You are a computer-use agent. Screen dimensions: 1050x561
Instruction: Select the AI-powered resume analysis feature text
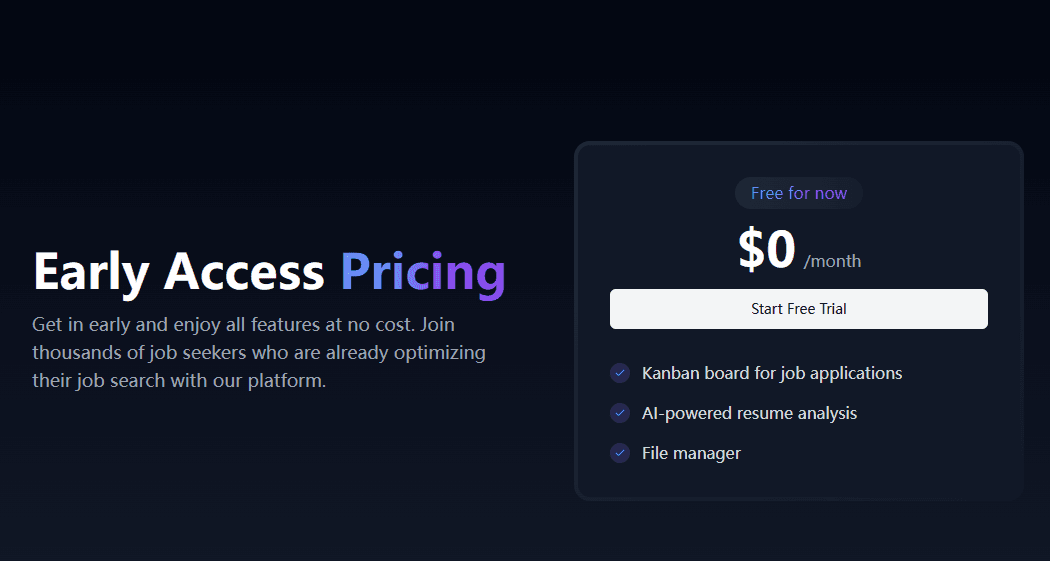pos(749,413)
